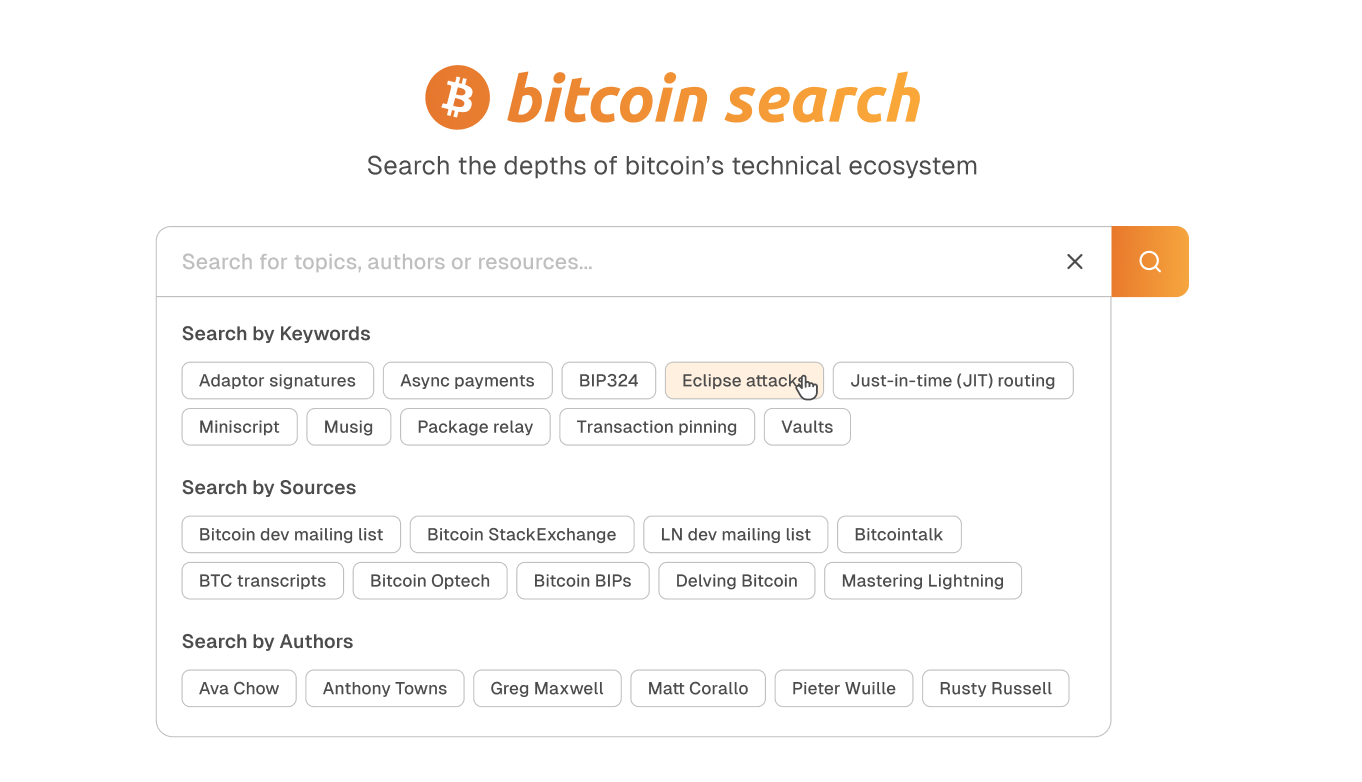Select author Greg Maxwell

[547, 689]
